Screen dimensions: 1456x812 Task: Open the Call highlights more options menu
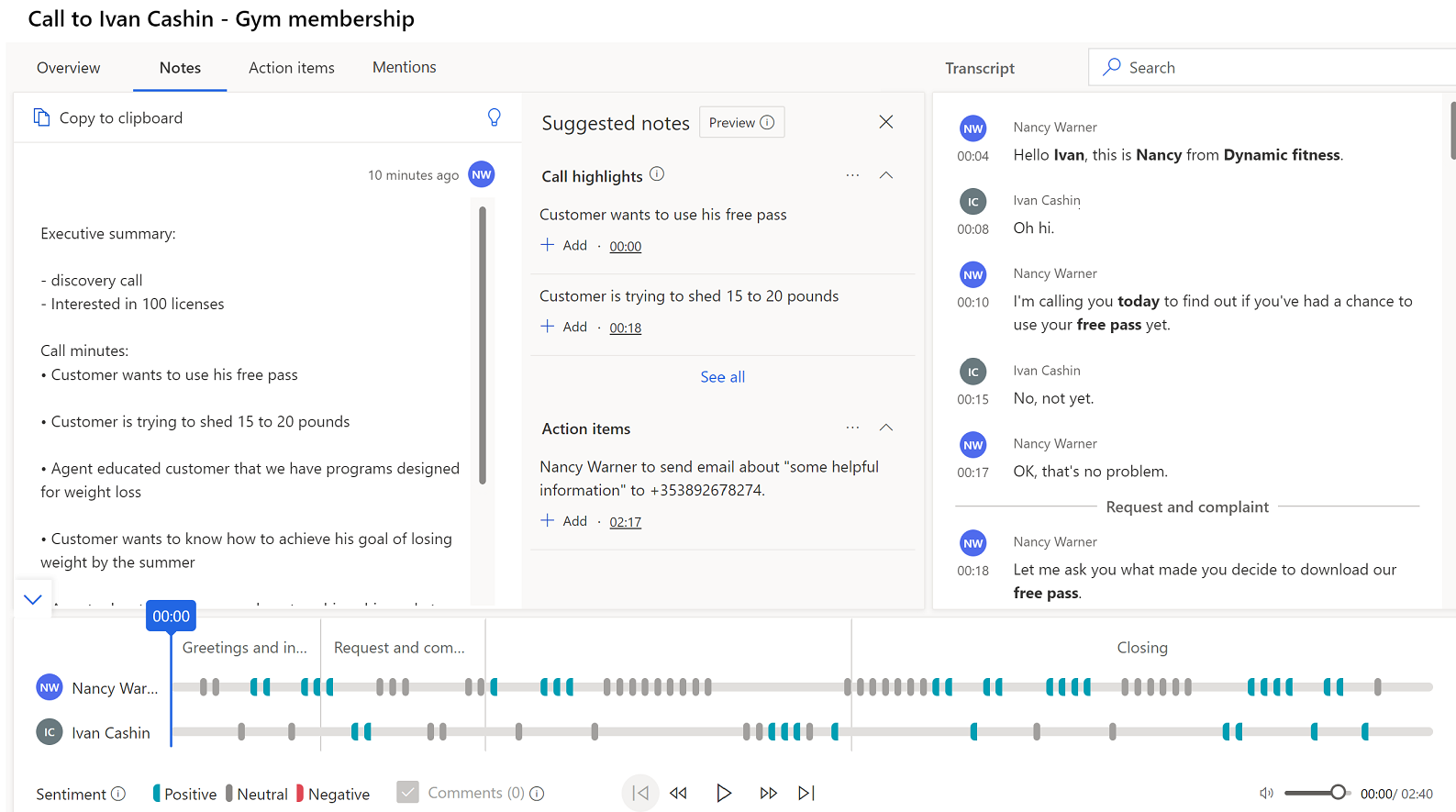(x=852, y=175)
